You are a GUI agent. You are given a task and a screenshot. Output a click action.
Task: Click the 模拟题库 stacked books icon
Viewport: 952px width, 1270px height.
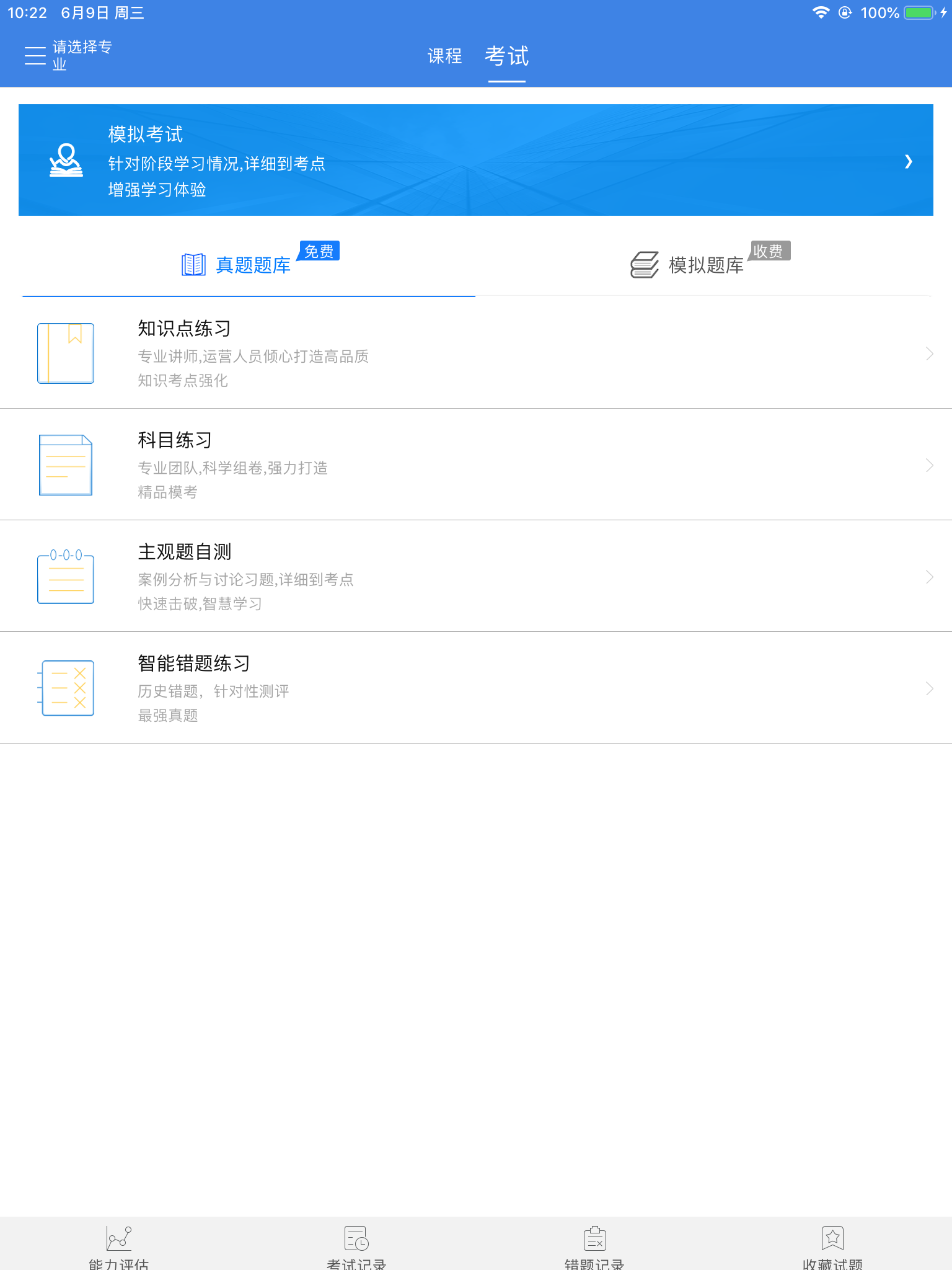tap(645, 265)
